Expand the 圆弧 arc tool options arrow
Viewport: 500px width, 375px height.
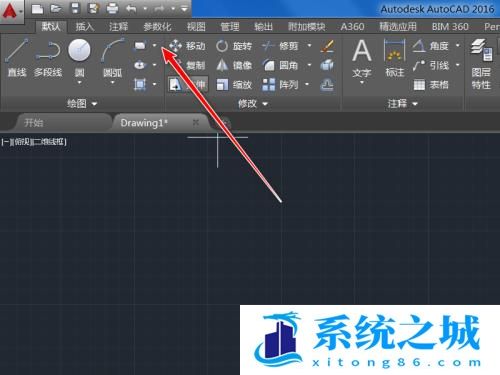tap(112, 82)
